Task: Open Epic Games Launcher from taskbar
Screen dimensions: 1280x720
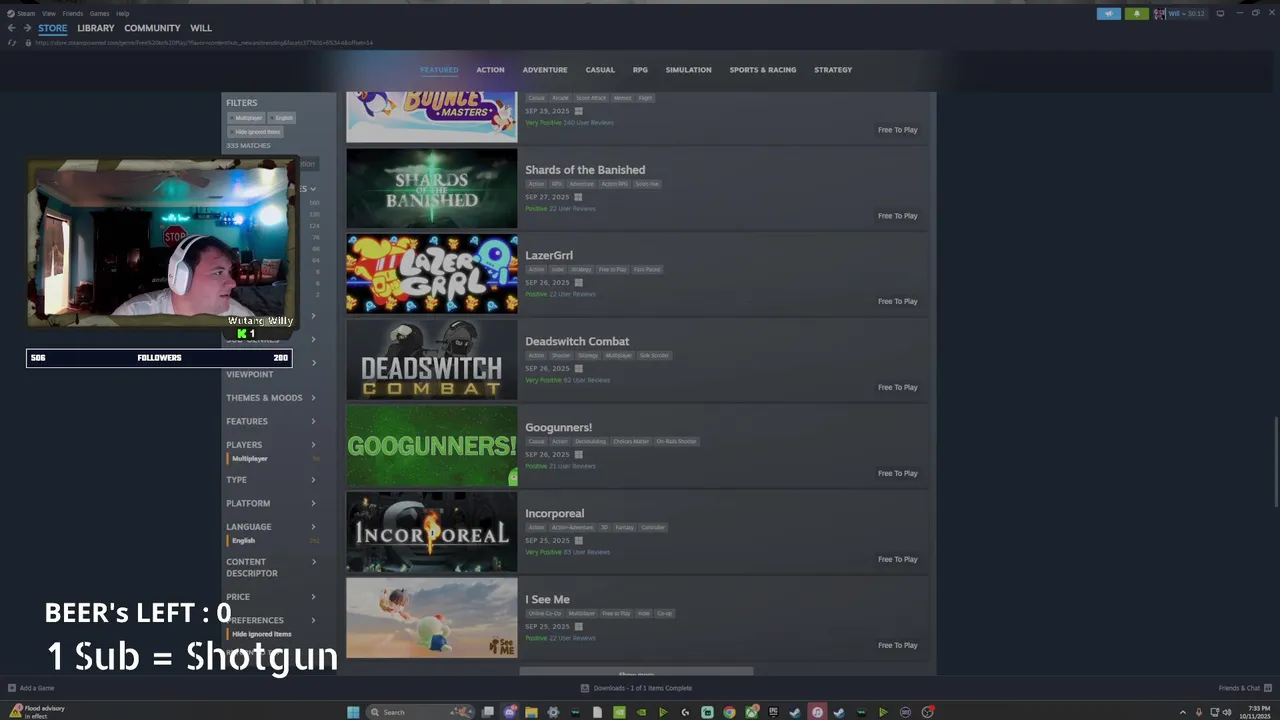Action: click(x=773, y=712)
